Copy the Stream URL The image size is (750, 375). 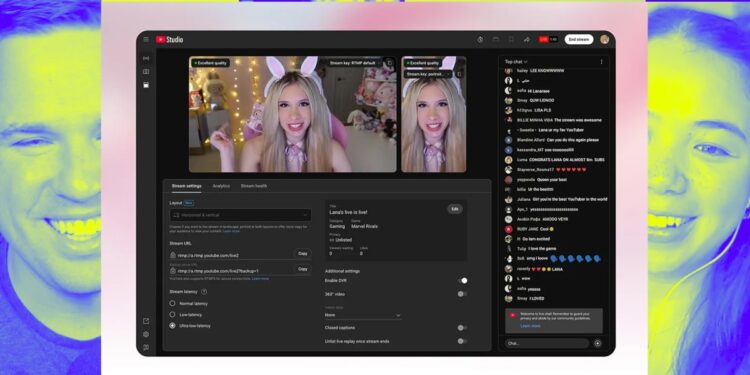point(302,254)
